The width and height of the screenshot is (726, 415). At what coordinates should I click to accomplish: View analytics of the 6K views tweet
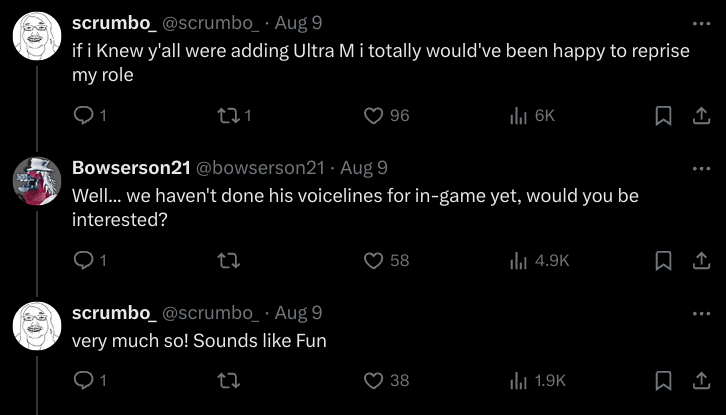pos(519,116)
